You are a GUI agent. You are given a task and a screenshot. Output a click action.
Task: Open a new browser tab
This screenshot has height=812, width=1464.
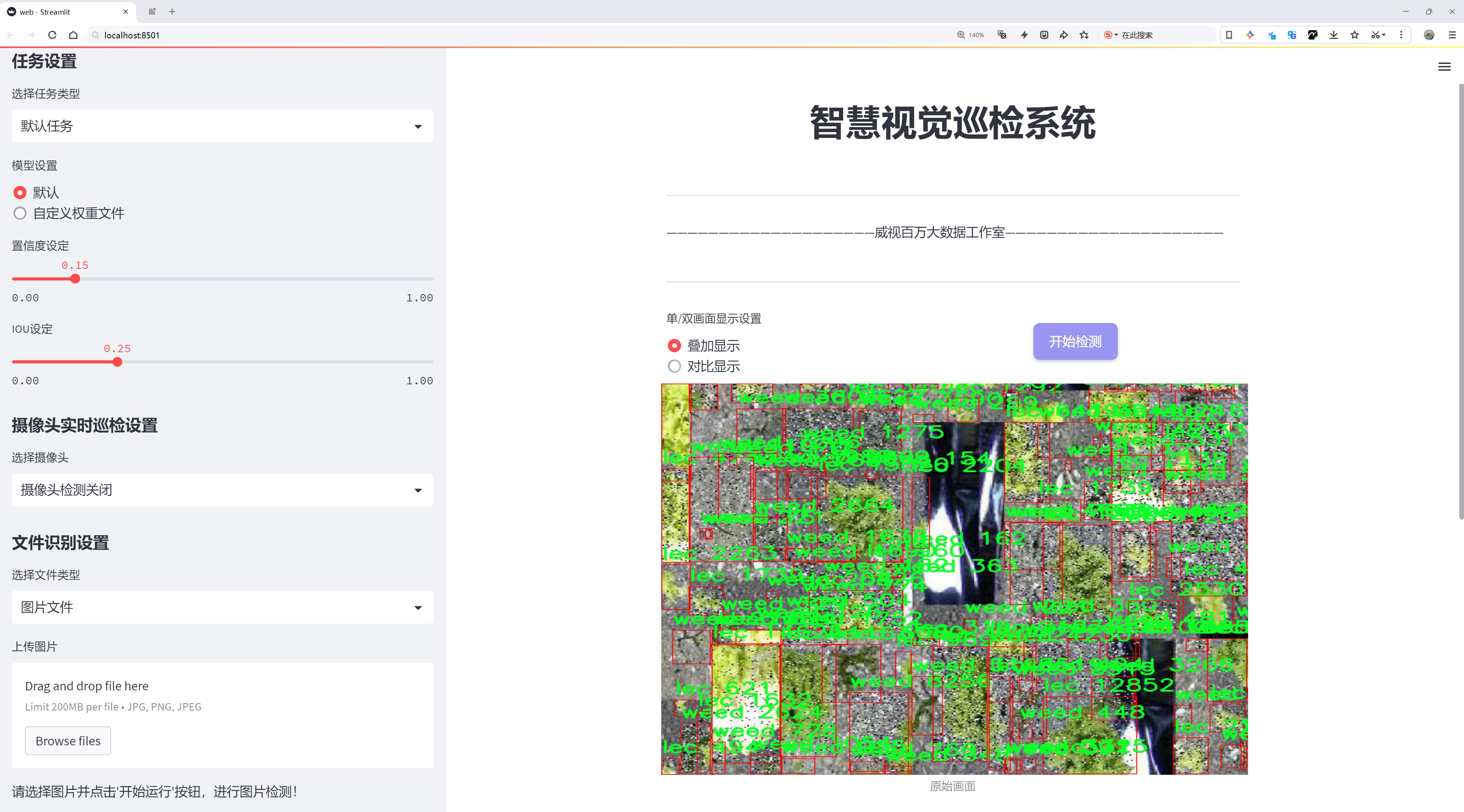click(172, 11)
